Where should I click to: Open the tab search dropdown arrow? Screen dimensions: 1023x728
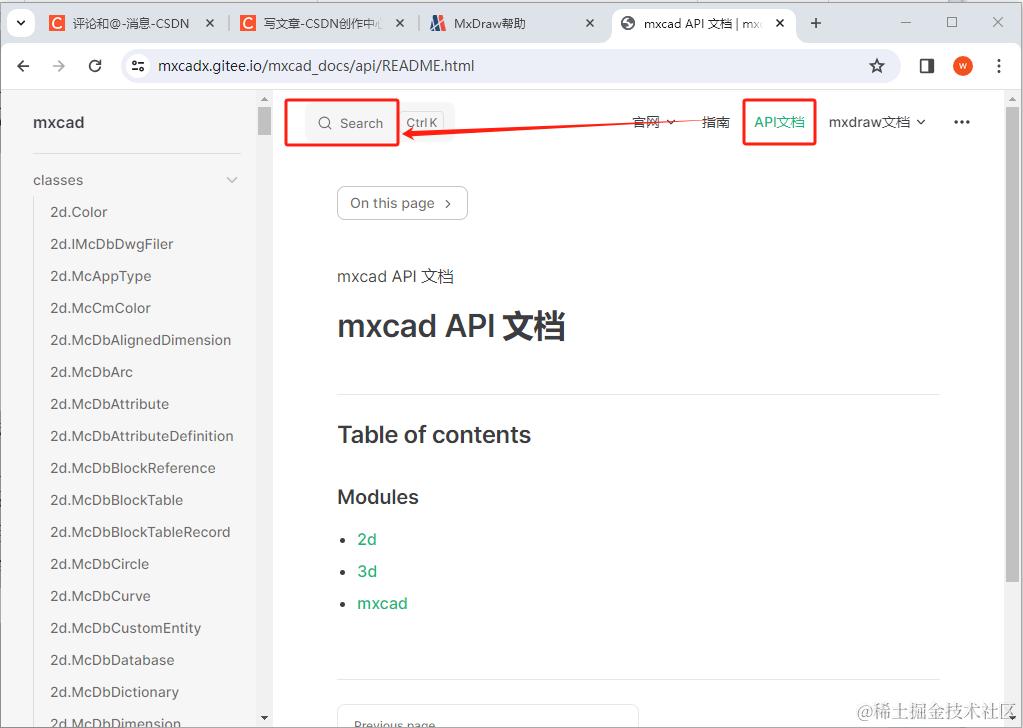[21, 23]
